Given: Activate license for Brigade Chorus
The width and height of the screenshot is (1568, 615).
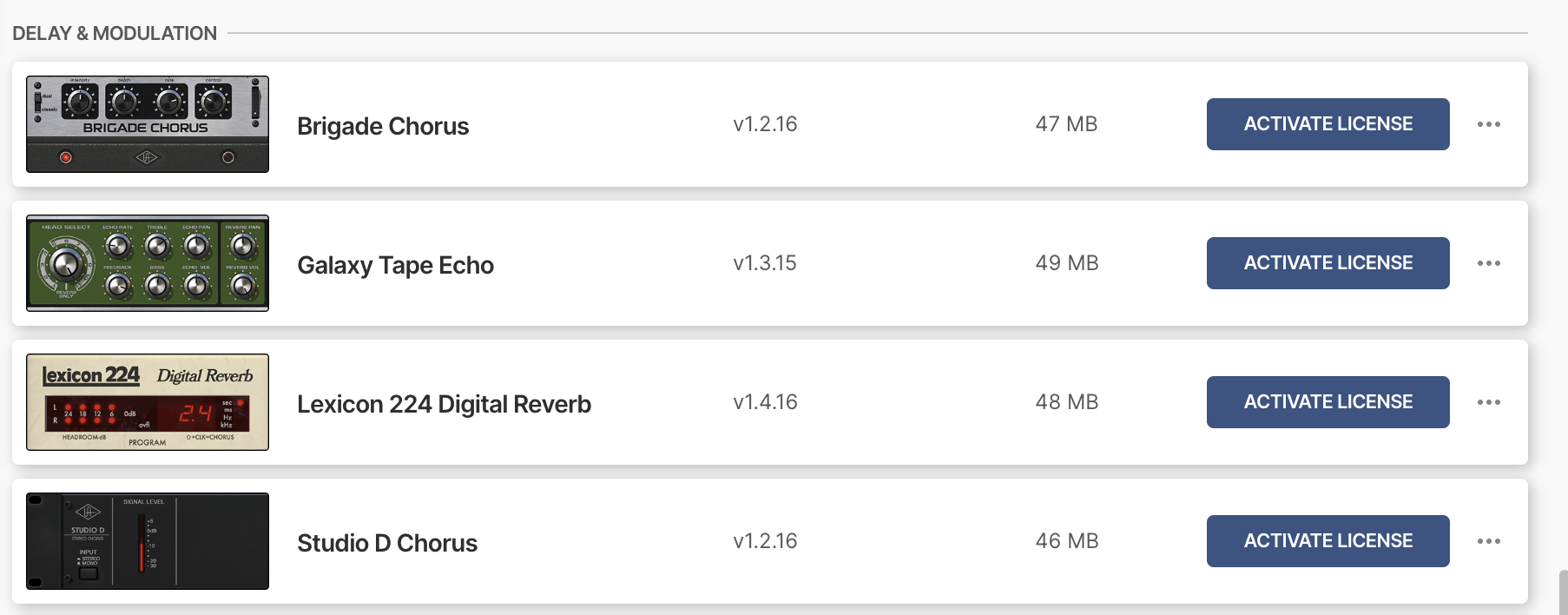Looking at the screenshot, I should point(1328,124).
